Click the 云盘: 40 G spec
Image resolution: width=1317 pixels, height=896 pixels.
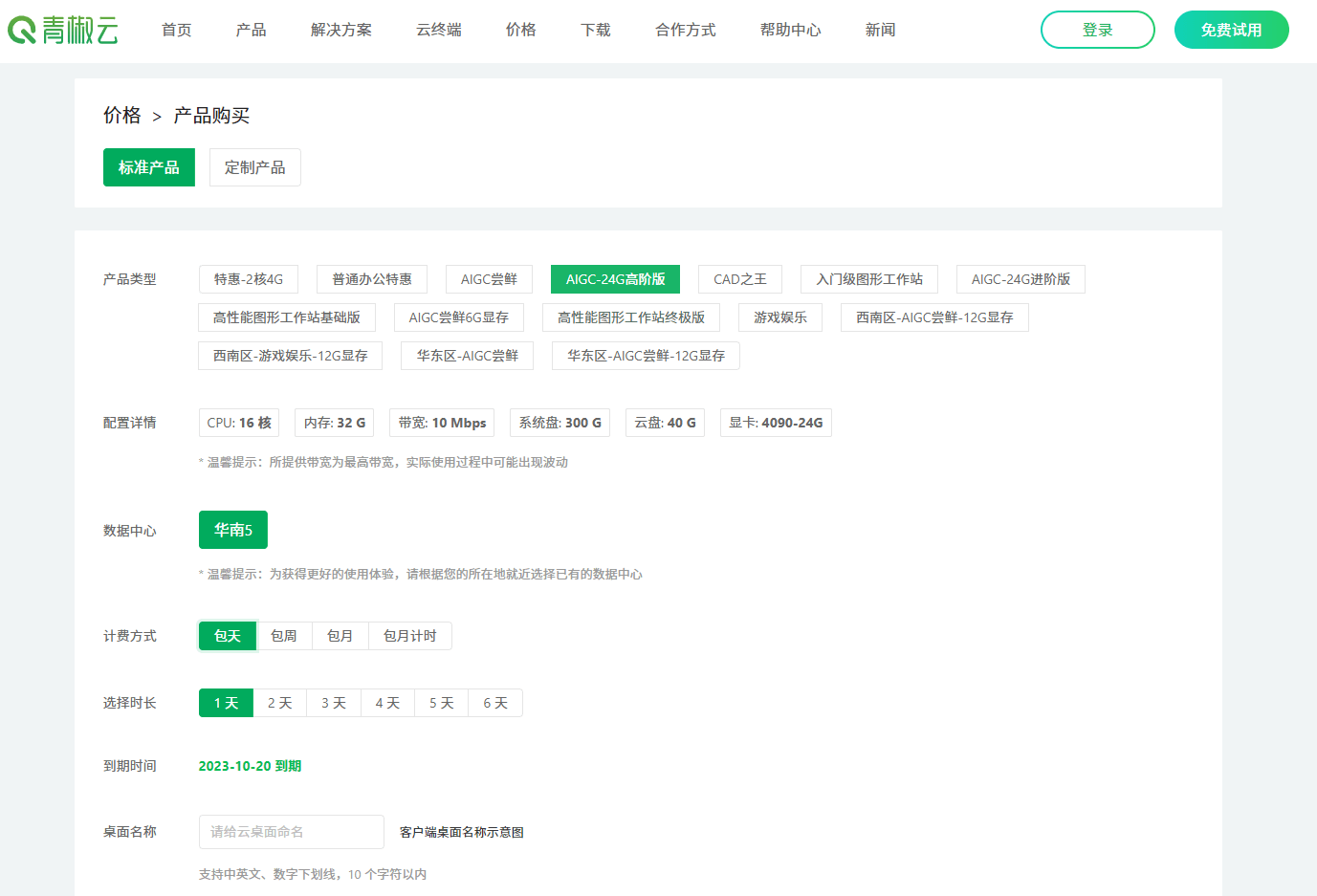click(666, 423)
